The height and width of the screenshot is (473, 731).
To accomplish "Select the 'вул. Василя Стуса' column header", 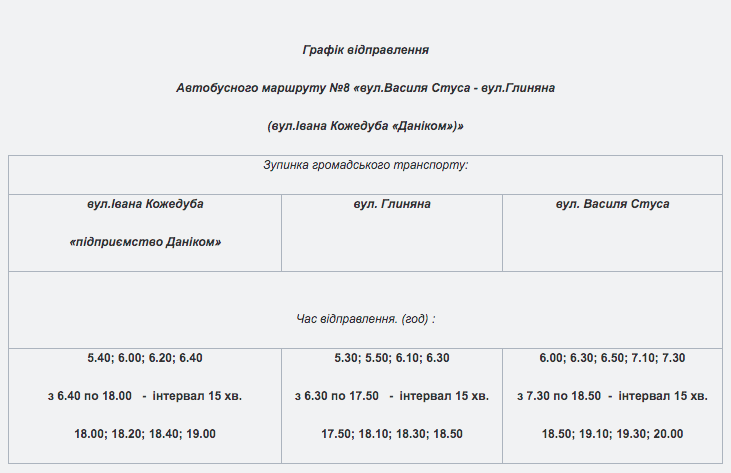I will [x=613, y=204].
